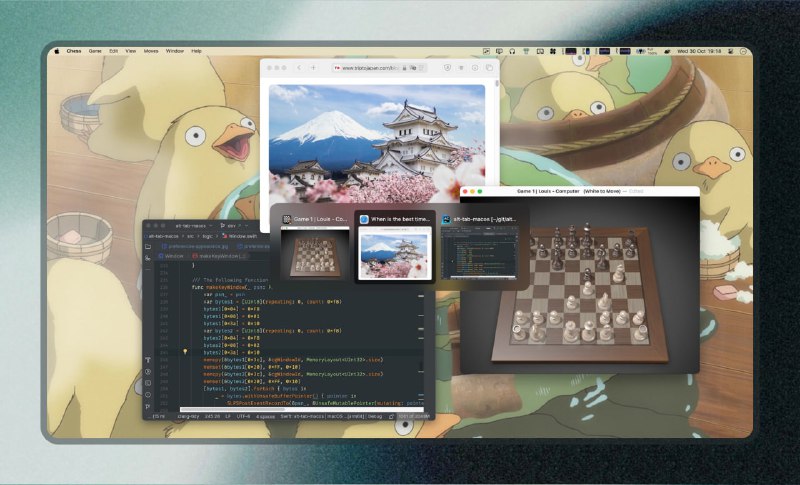The height and width of the screenshot is (485, 800).
Task: Open the Moves menu
Action: point(151,50)
